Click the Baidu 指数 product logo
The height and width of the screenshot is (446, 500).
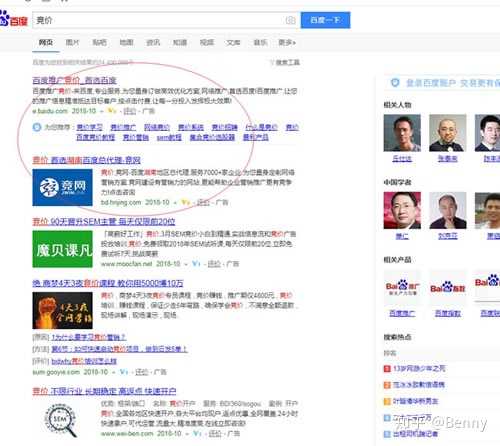point(448,288)
